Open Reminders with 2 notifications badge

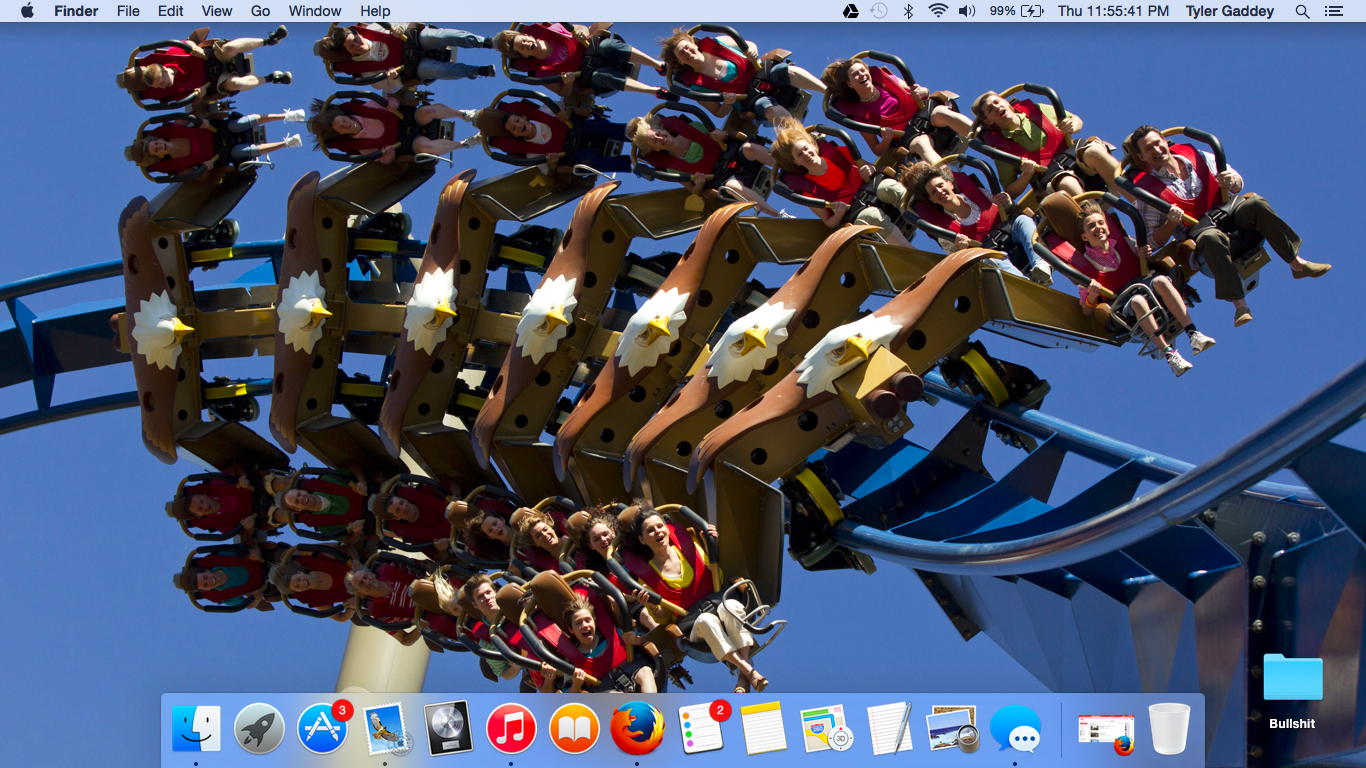click(x=701, y=728)
